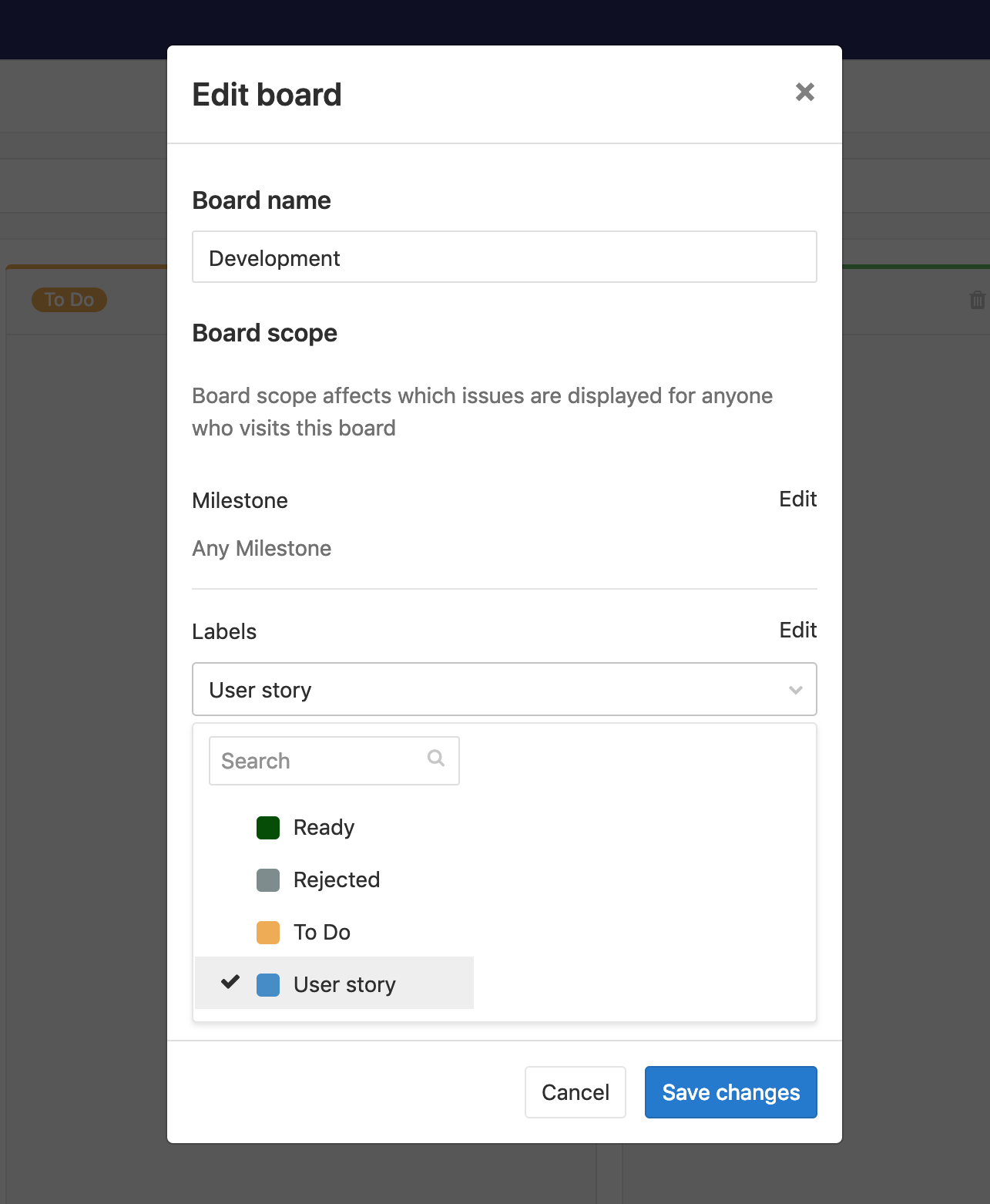The image size is (990, 1204).
Task: Deselect the checked User story label
Action: tap(334, 984)
